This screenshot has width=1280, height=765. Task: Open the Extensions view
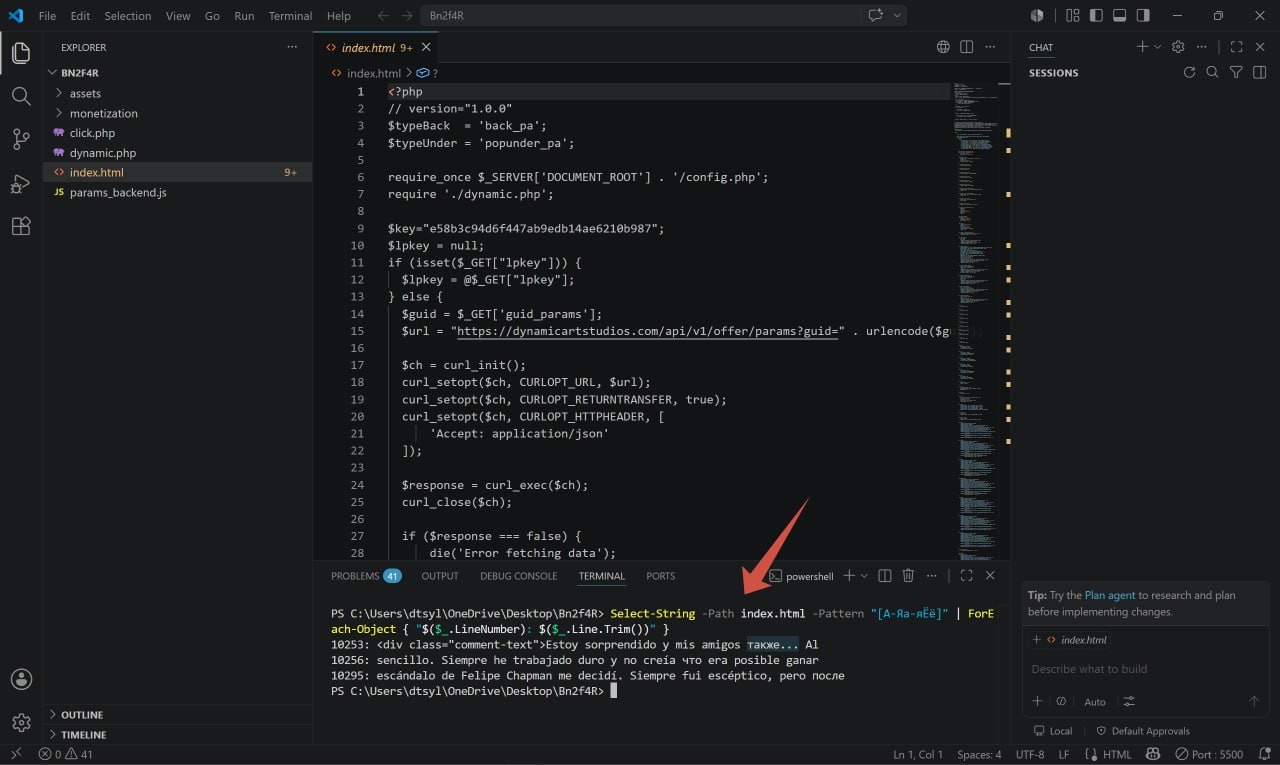21,226
